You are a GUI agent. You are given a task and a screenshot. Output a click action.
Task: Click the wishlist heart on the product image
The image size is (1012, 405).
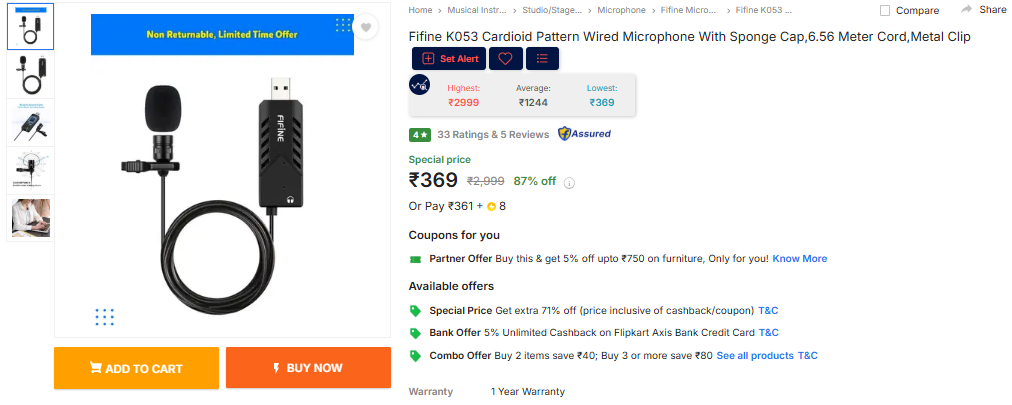click(x=367, y=27)
